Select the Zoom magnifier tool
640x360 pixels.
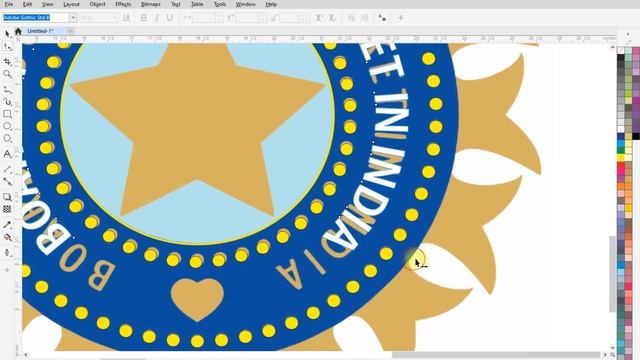coord(7,74)
